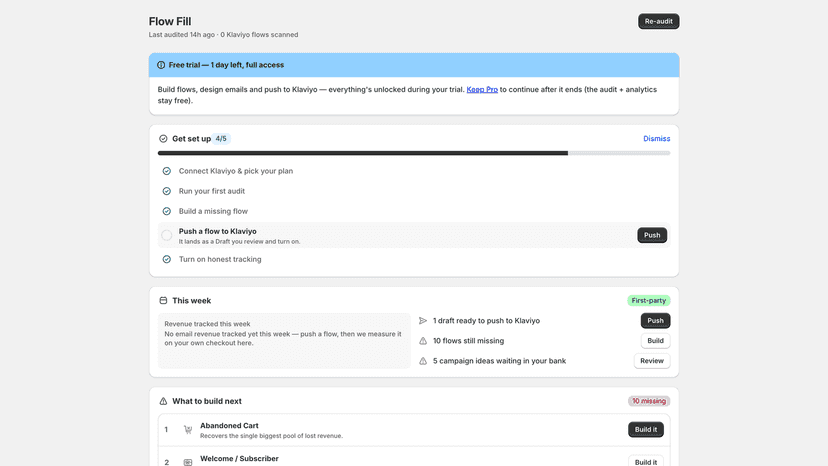Dismiss the Get set up card
Screen dimensions: 828x466
(656, 138)
